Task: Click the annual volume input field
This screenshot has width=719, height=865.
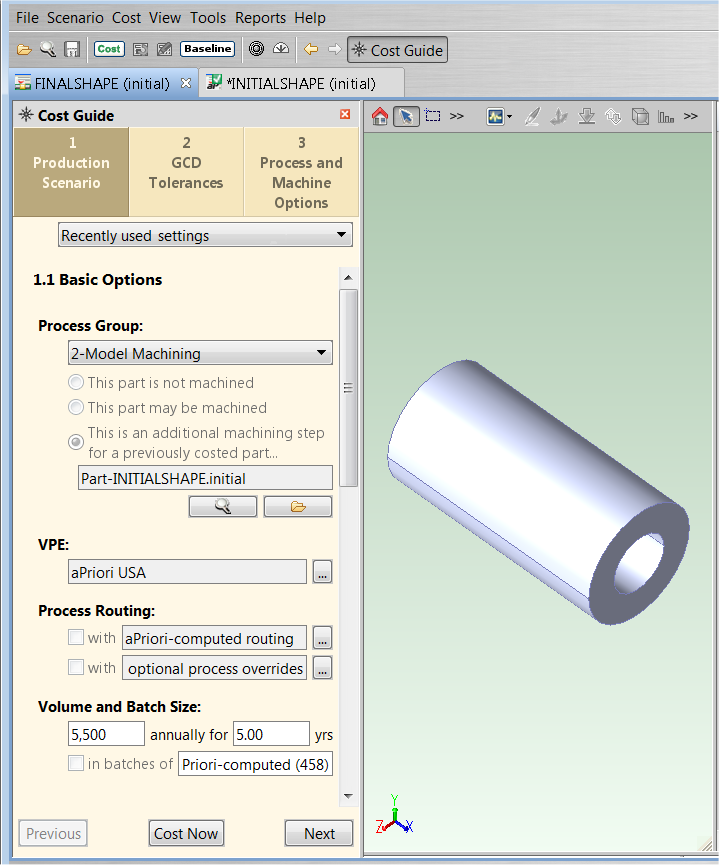Action: coord(106,735)
